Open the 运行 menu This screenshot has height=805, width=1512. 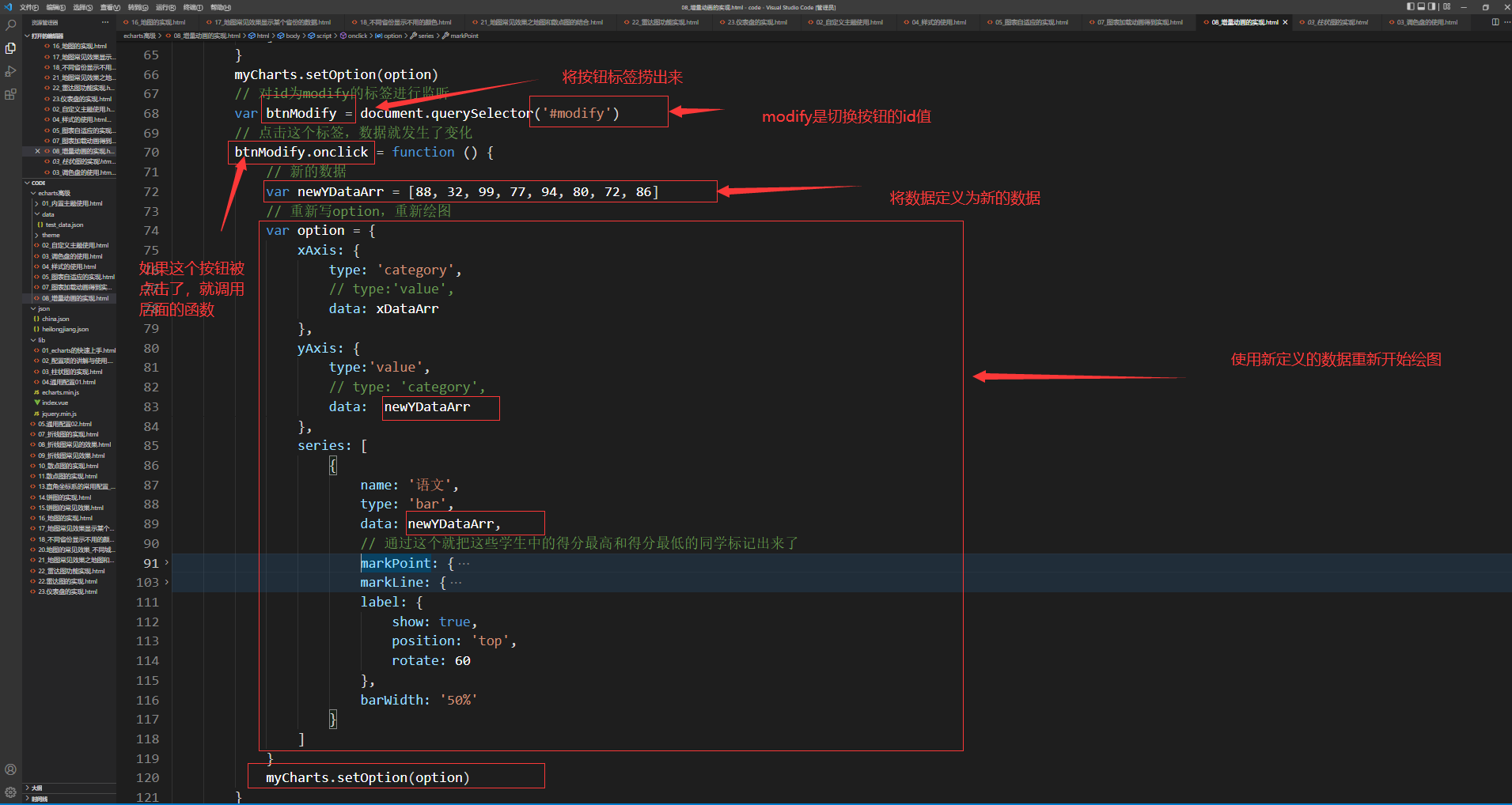165,7
